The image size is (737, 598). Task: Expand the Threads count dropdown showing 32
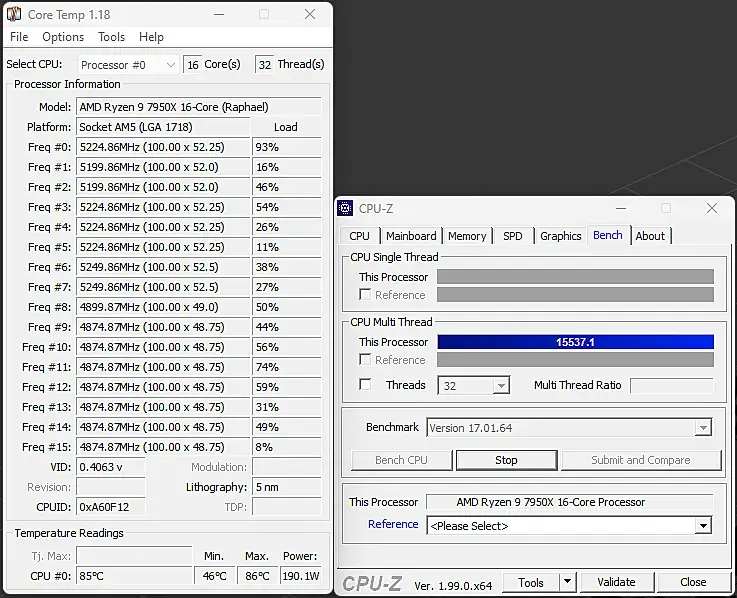click(x=473, y=386)
